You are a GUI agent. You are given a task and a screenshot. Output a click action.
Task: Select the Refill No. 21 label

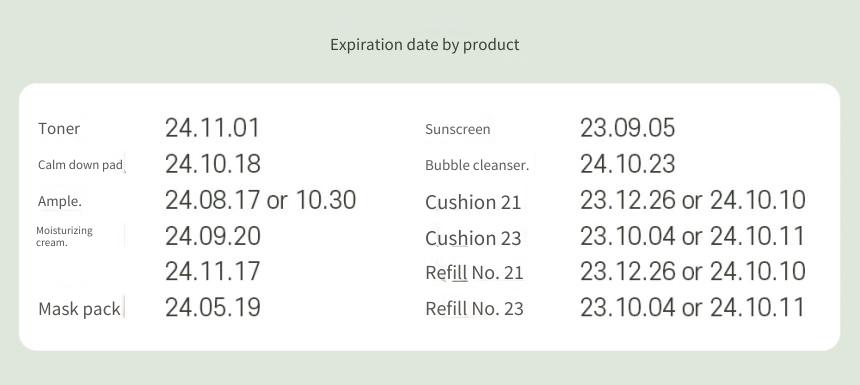pyautogui.click(x=474, y=273)
